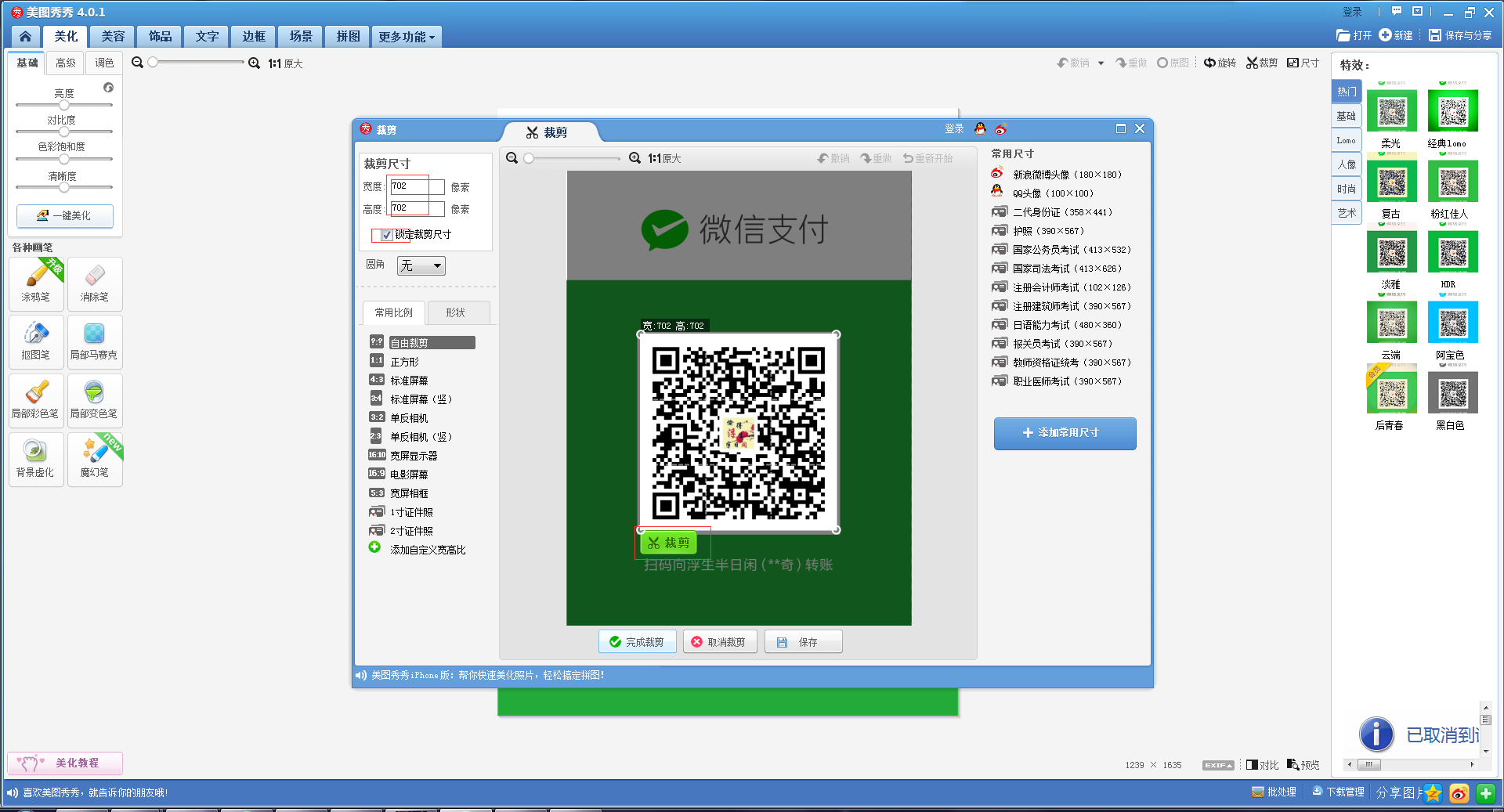Select the 局部变色笔 tool
The width and height of the screenshot is (1504, 812).
coord(95,399)
